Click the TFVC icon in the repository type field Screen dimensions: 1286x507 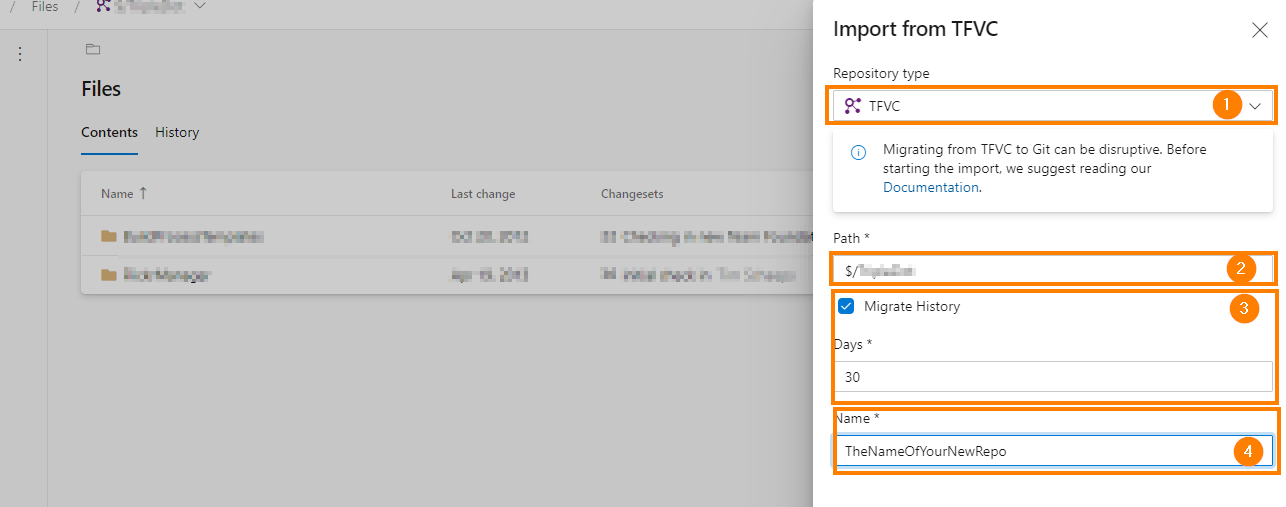853,105
